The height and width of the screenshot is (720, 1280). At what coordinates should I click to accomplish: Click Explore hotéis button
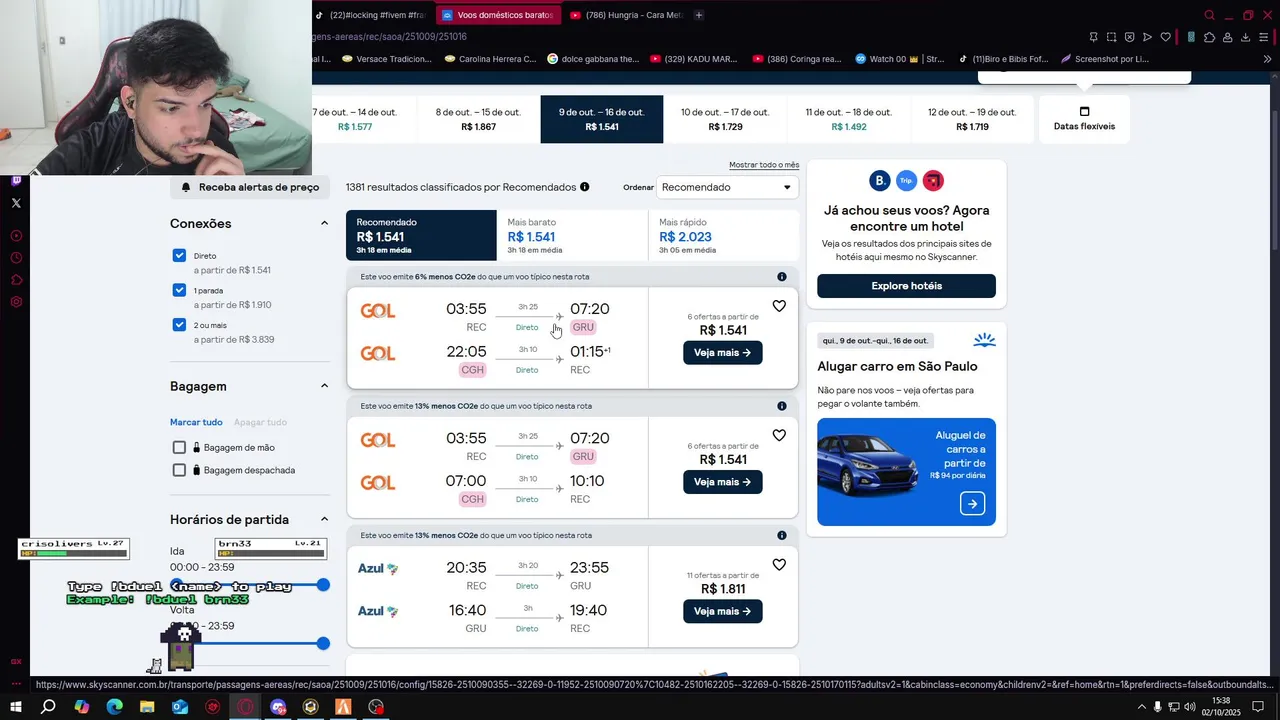click(906, 286)
